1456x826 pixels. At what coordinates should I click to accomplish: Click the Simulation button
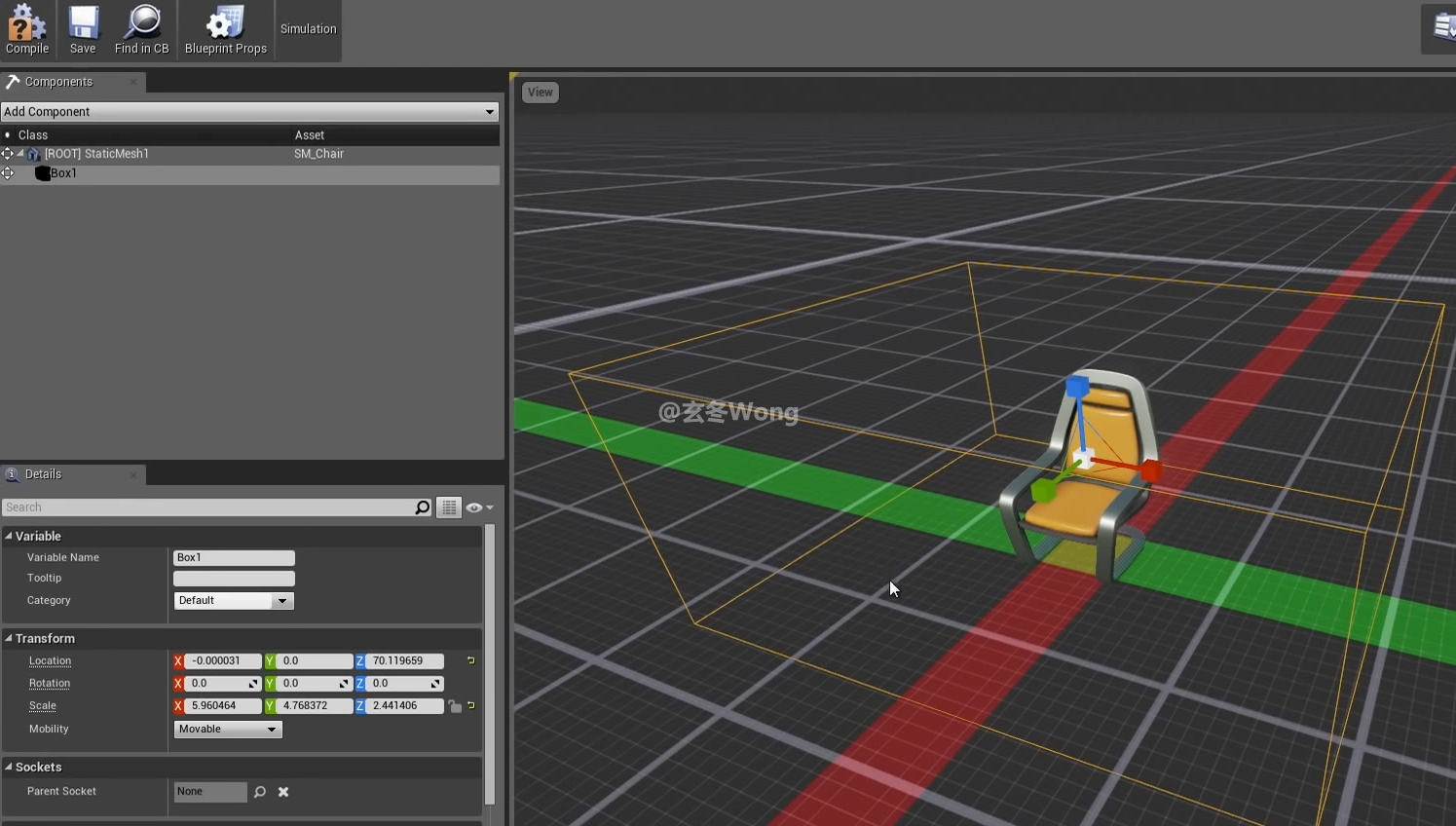click(308, 29)
